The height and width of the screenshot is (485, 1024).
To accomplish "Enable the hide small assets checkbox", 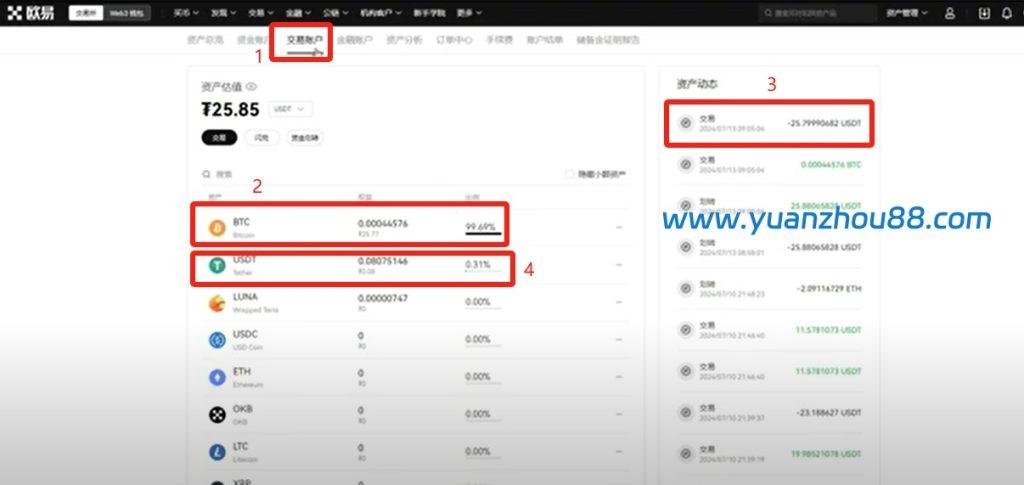I will click(570, 174).
